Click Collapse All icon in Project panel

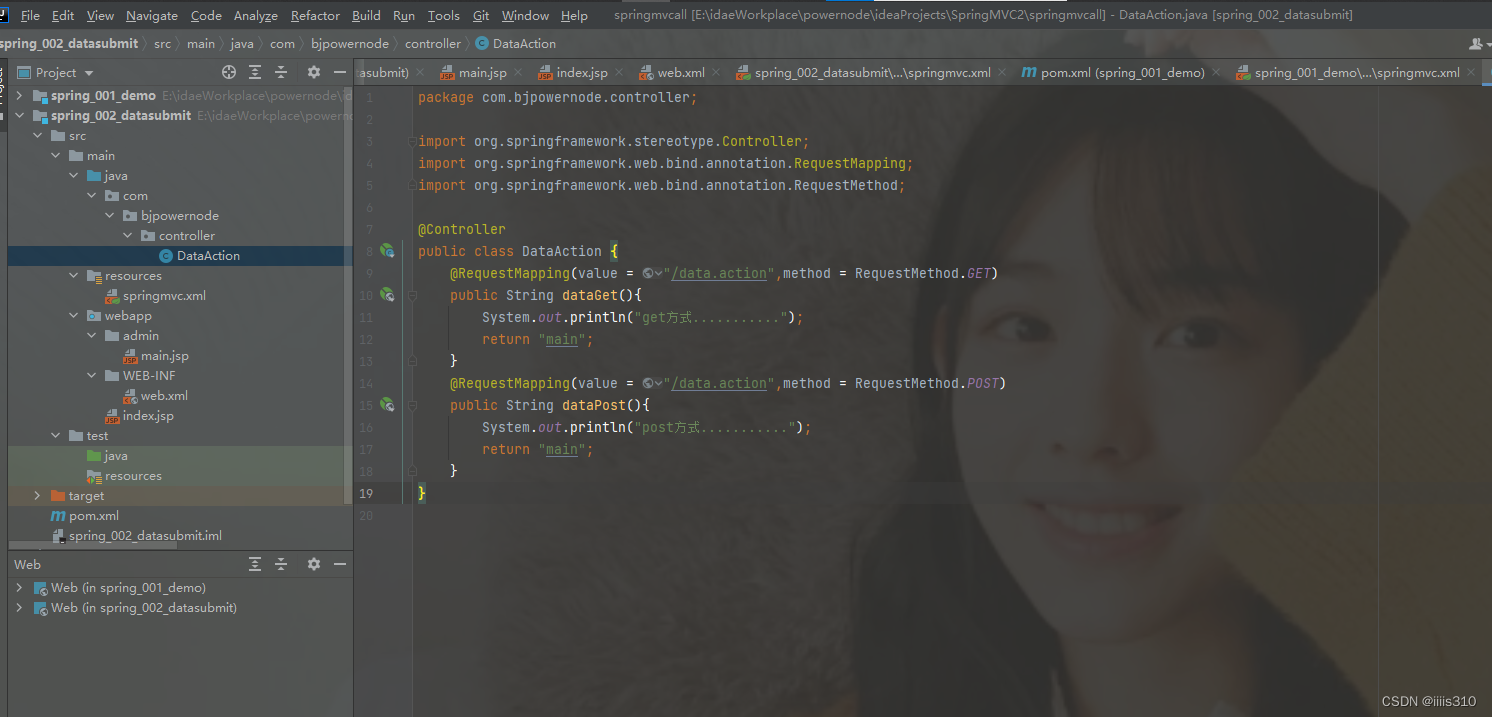coord(281,71)
